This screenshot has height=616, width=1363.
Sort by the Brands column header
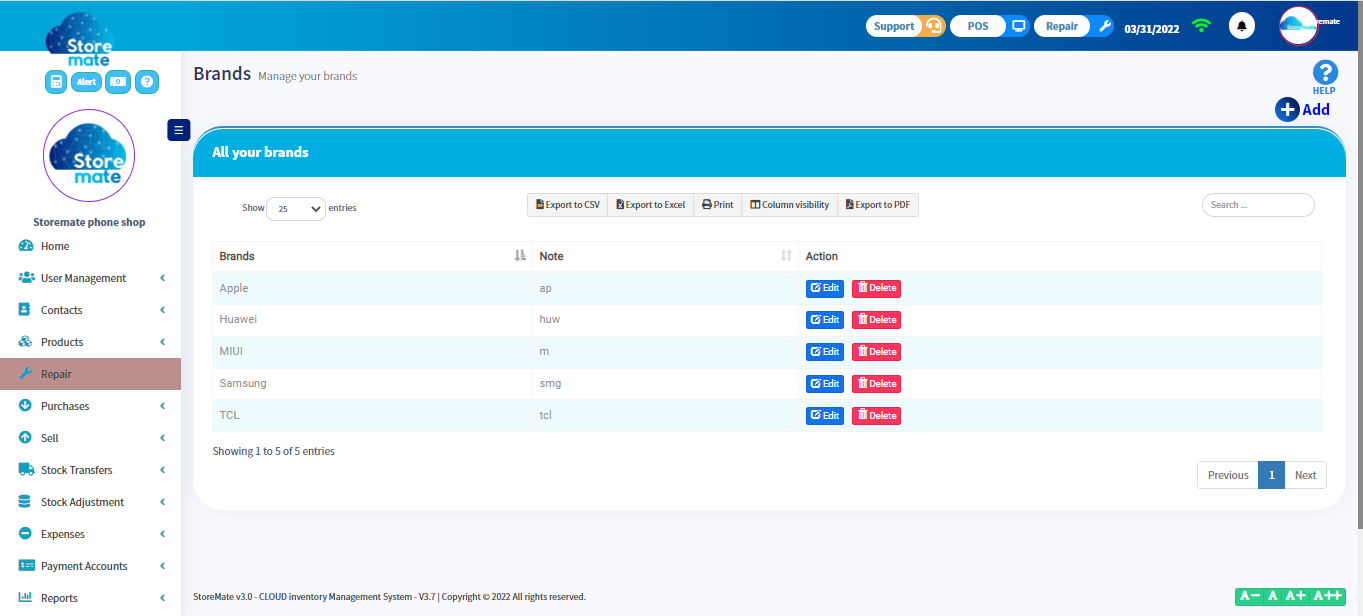[372, 256]
